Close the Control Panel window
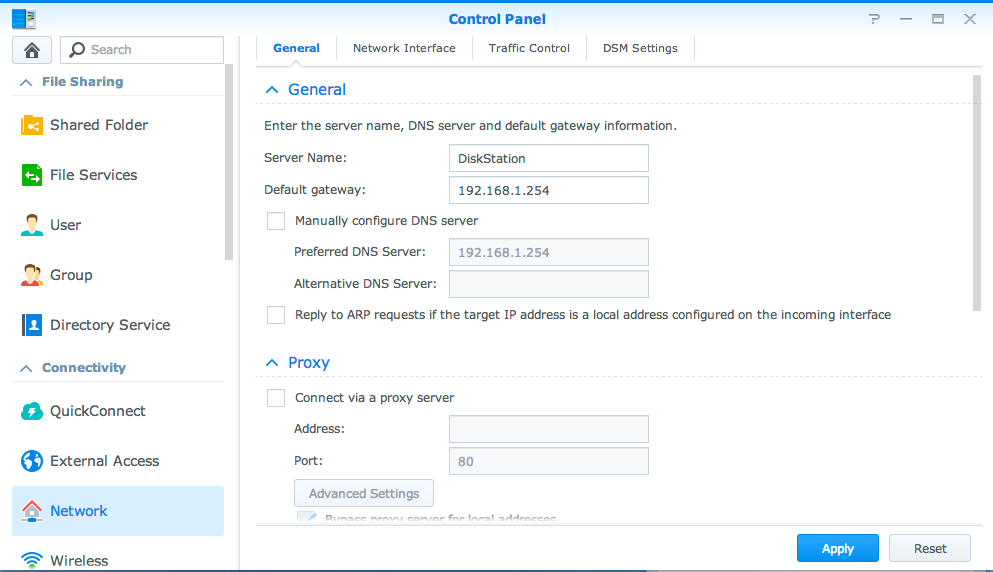The image size is (993, 572). click(970, 19)
